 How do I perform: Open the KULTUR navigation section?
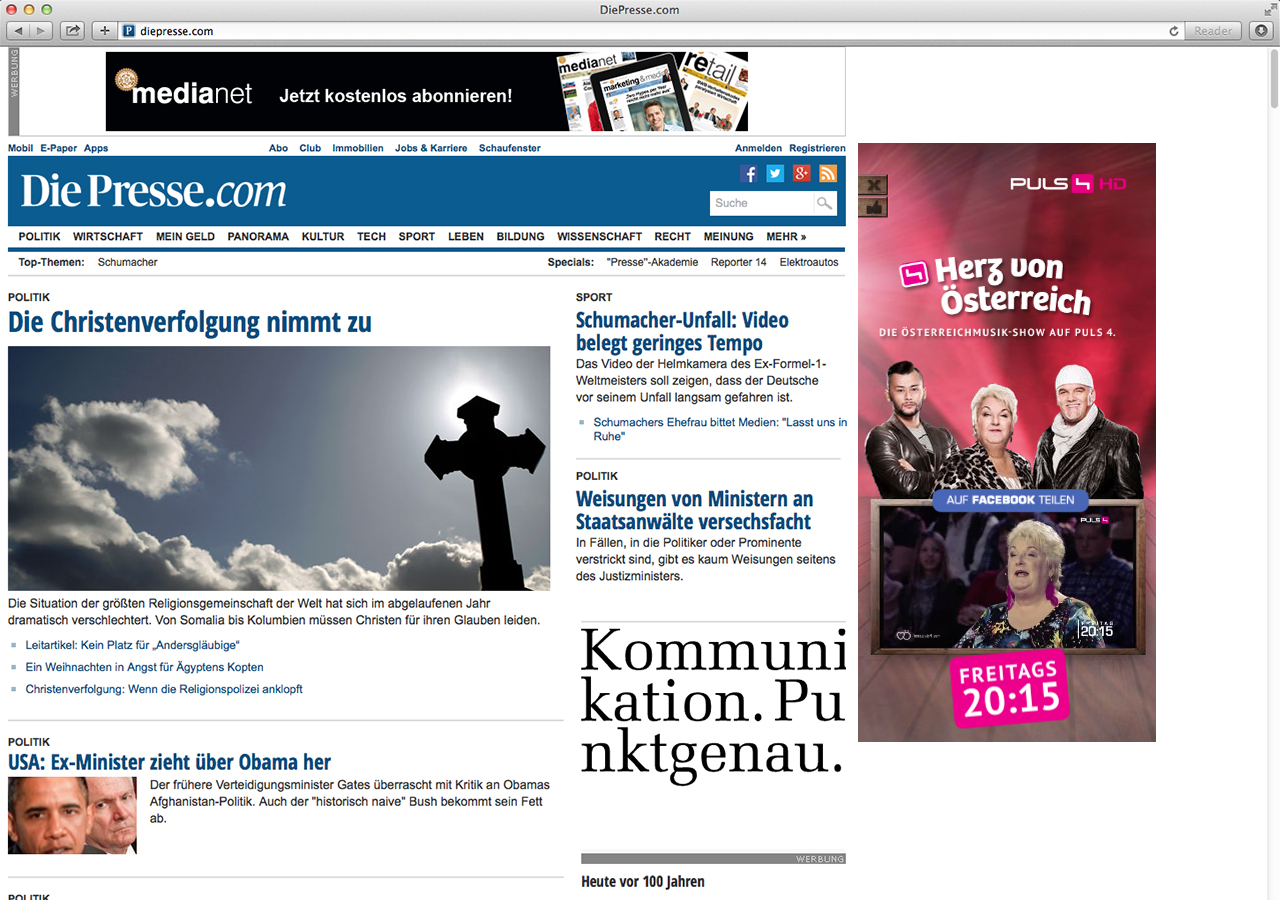323,237
